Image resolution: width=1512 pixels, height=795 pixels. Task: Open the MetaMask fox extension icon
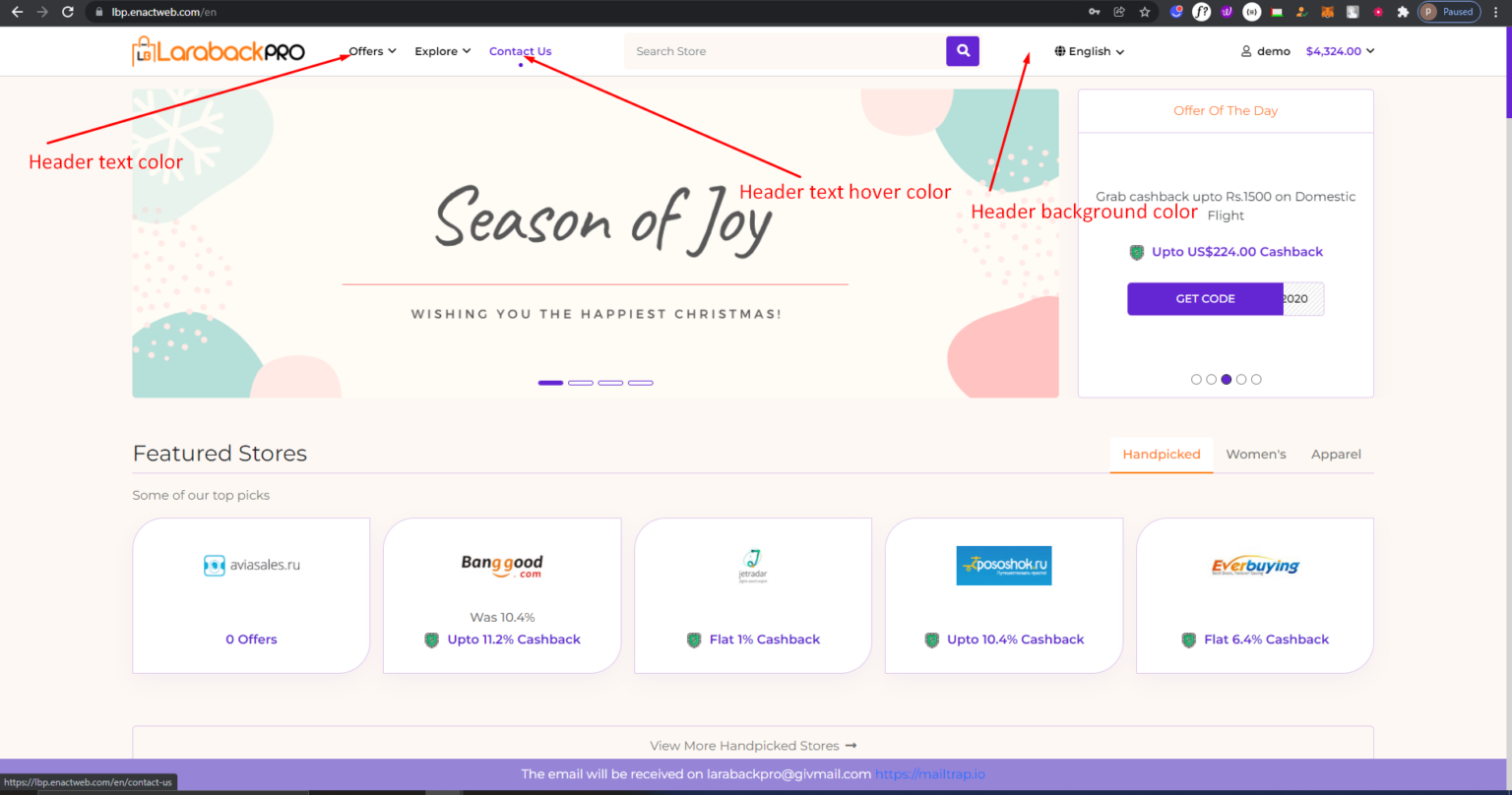pyautogui.click(x=1327, y=12)
